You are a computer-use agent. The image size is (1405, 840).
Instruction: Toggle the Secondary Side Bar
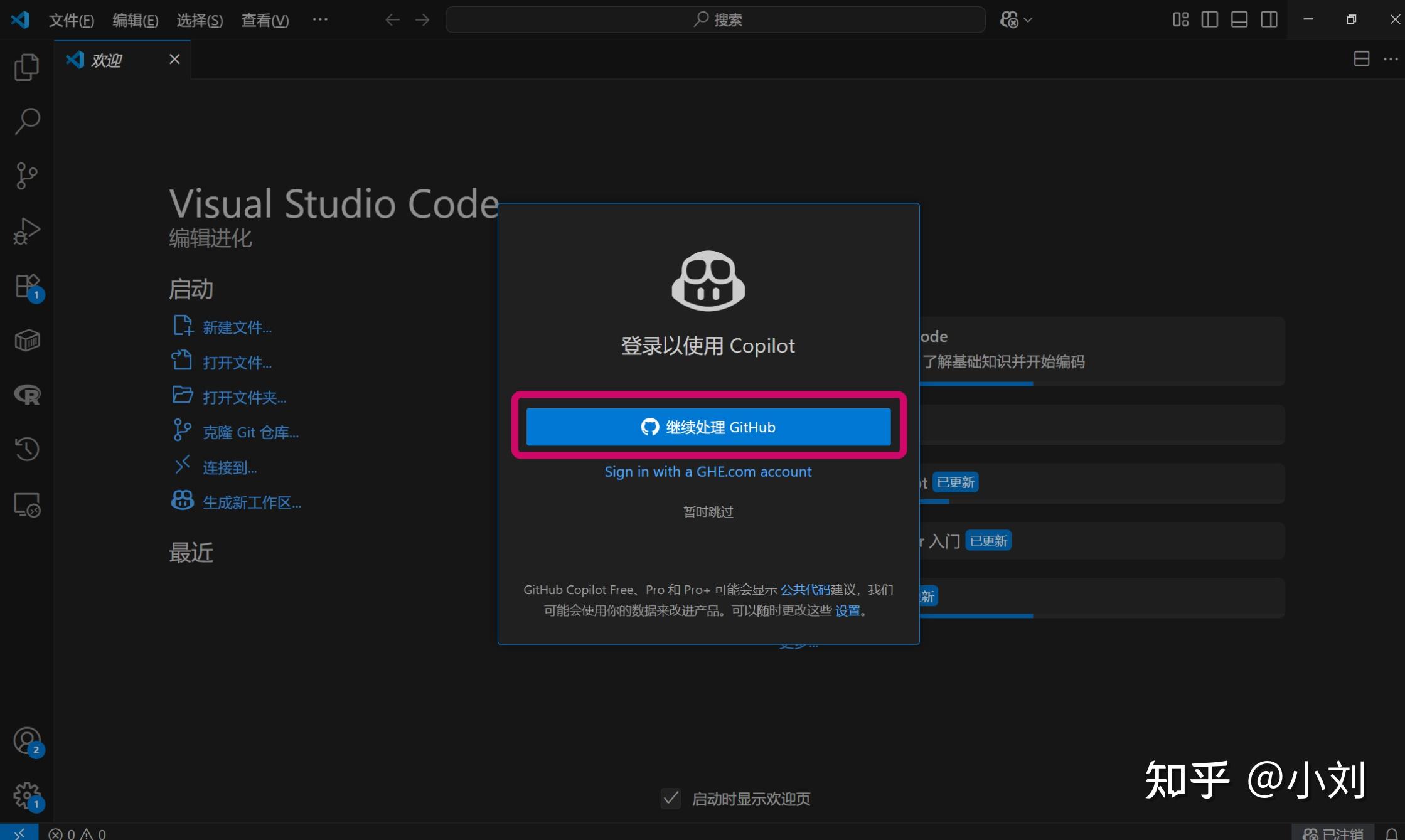point(1268,19)
